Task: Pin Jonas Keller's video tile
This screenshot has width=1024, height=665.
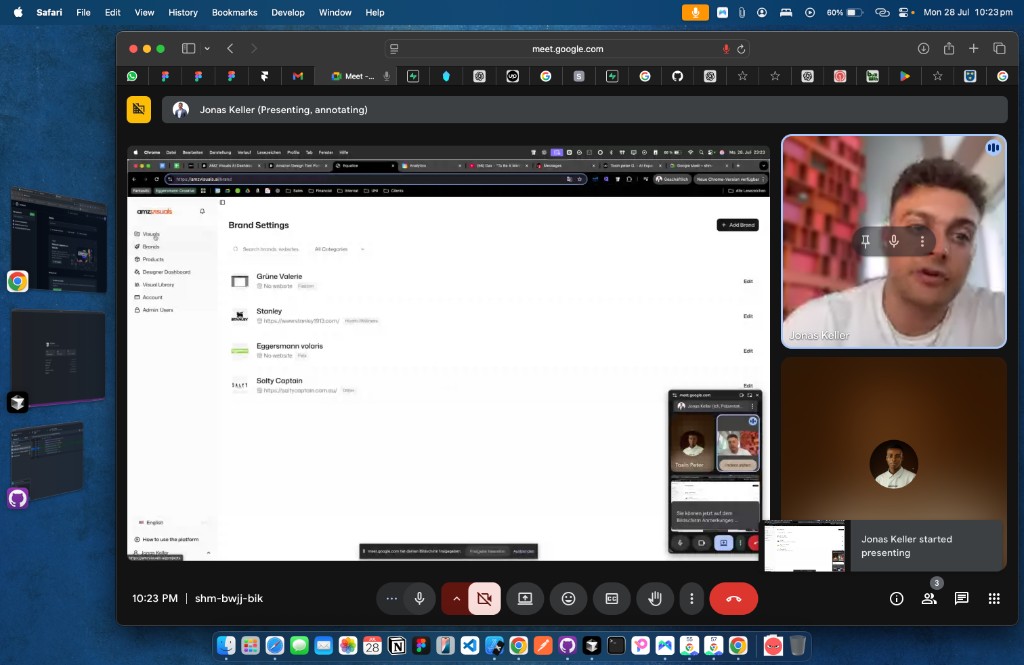Action: [x=865, y=241]
